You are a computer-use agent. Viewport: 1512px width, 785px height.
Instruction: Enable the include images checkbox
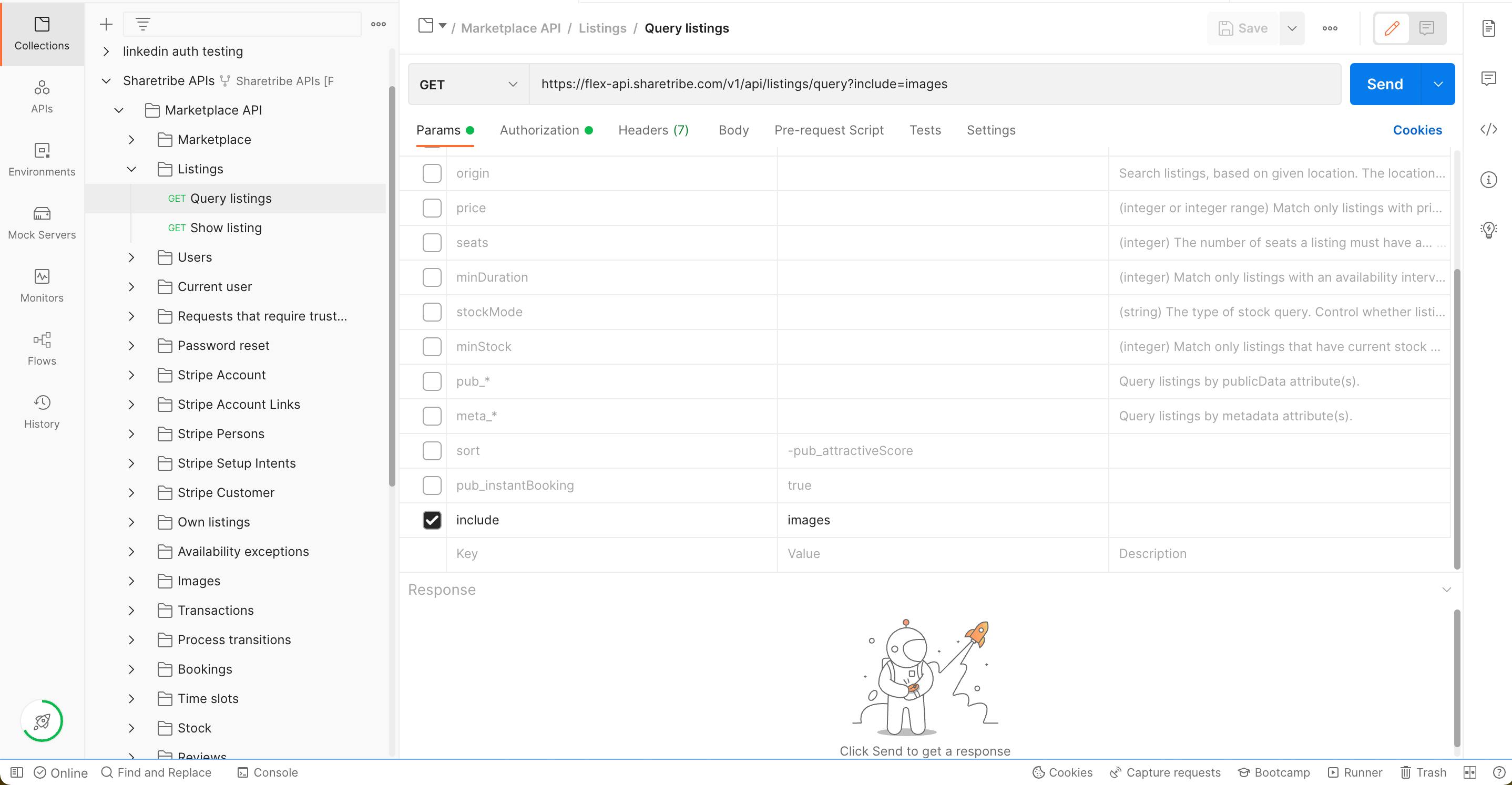pos(432,520)
